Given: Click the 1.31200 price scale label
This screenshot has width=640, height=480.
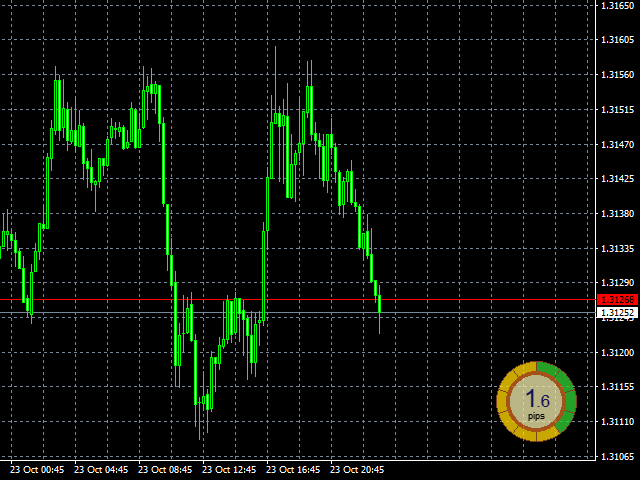Looking at the screenshot, I should 617,352.
